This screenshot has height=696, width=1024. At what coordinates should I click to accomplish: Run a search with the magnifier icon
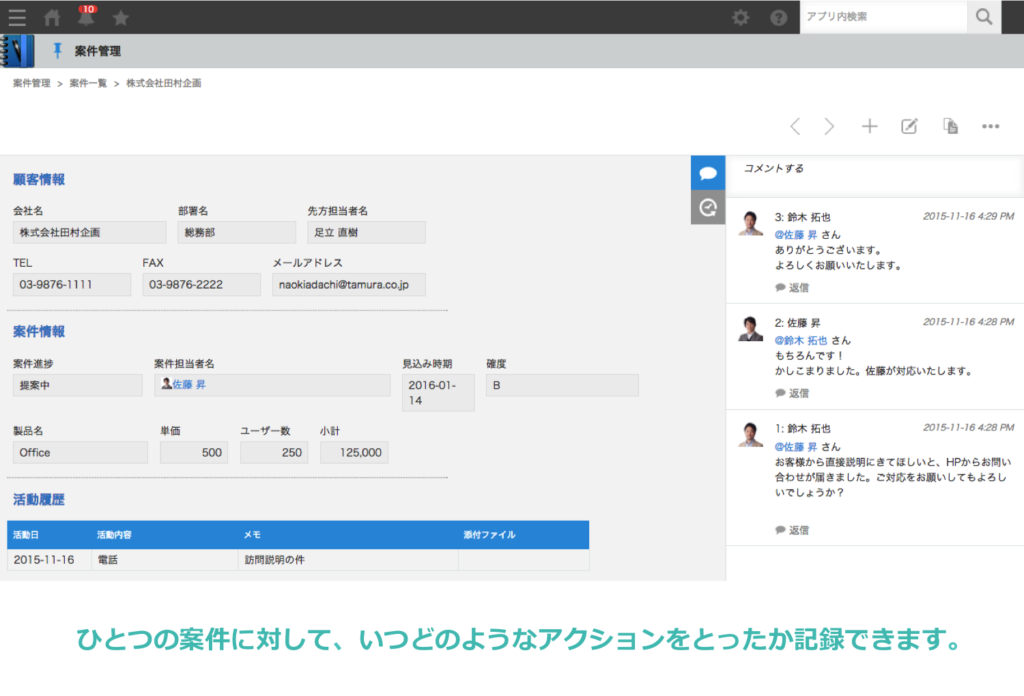(984, 17)
